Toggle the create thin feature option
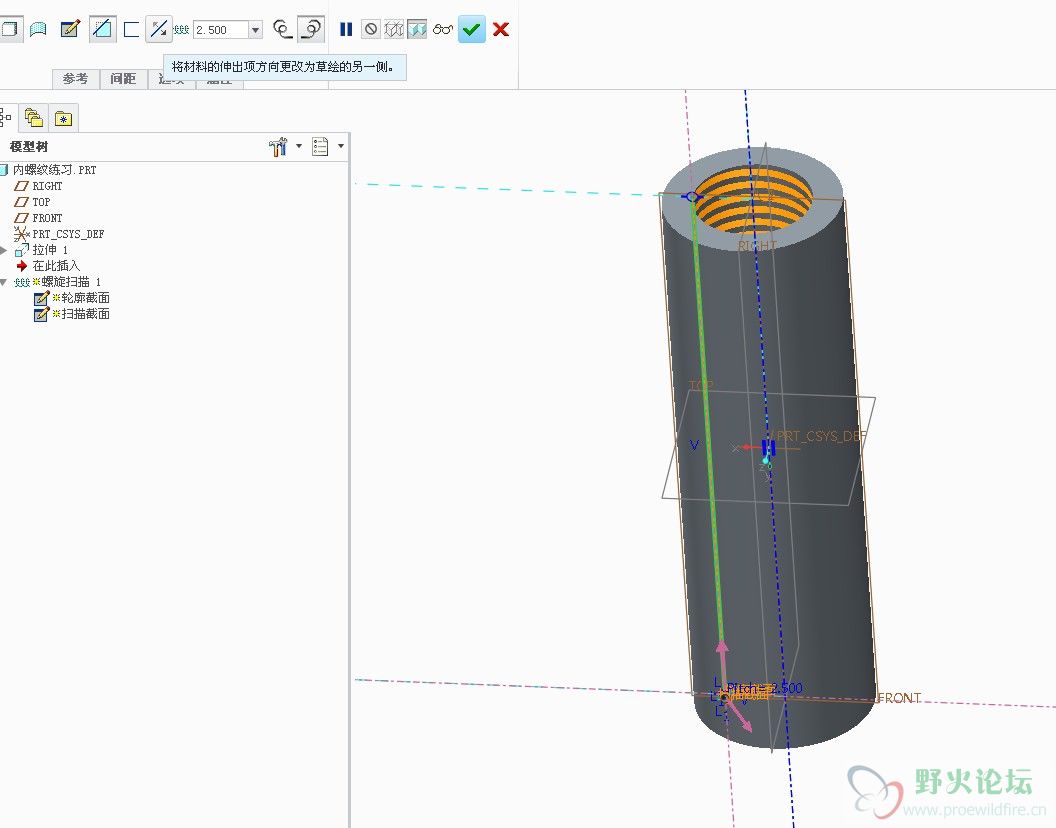Viewport: 1056px width, 828px height. [x=131, y=30]
